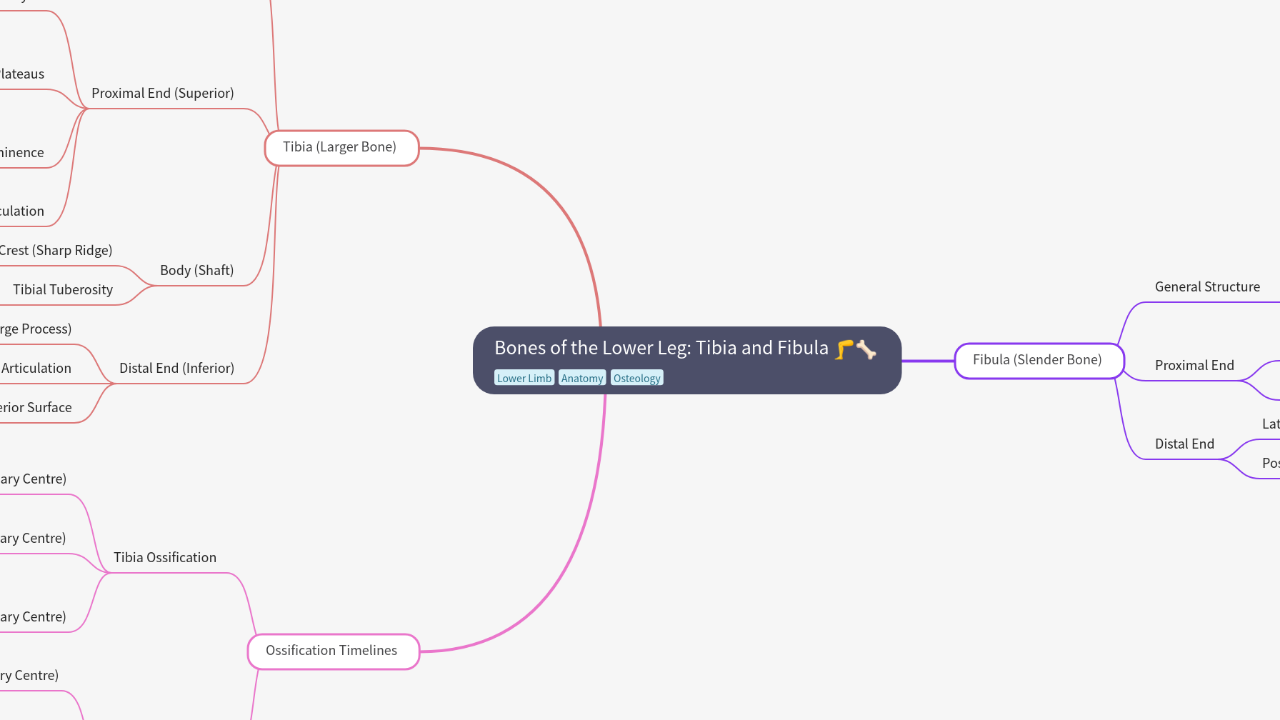Select the Anatomy tag
Screen dimensions: 1280x720
582,378
